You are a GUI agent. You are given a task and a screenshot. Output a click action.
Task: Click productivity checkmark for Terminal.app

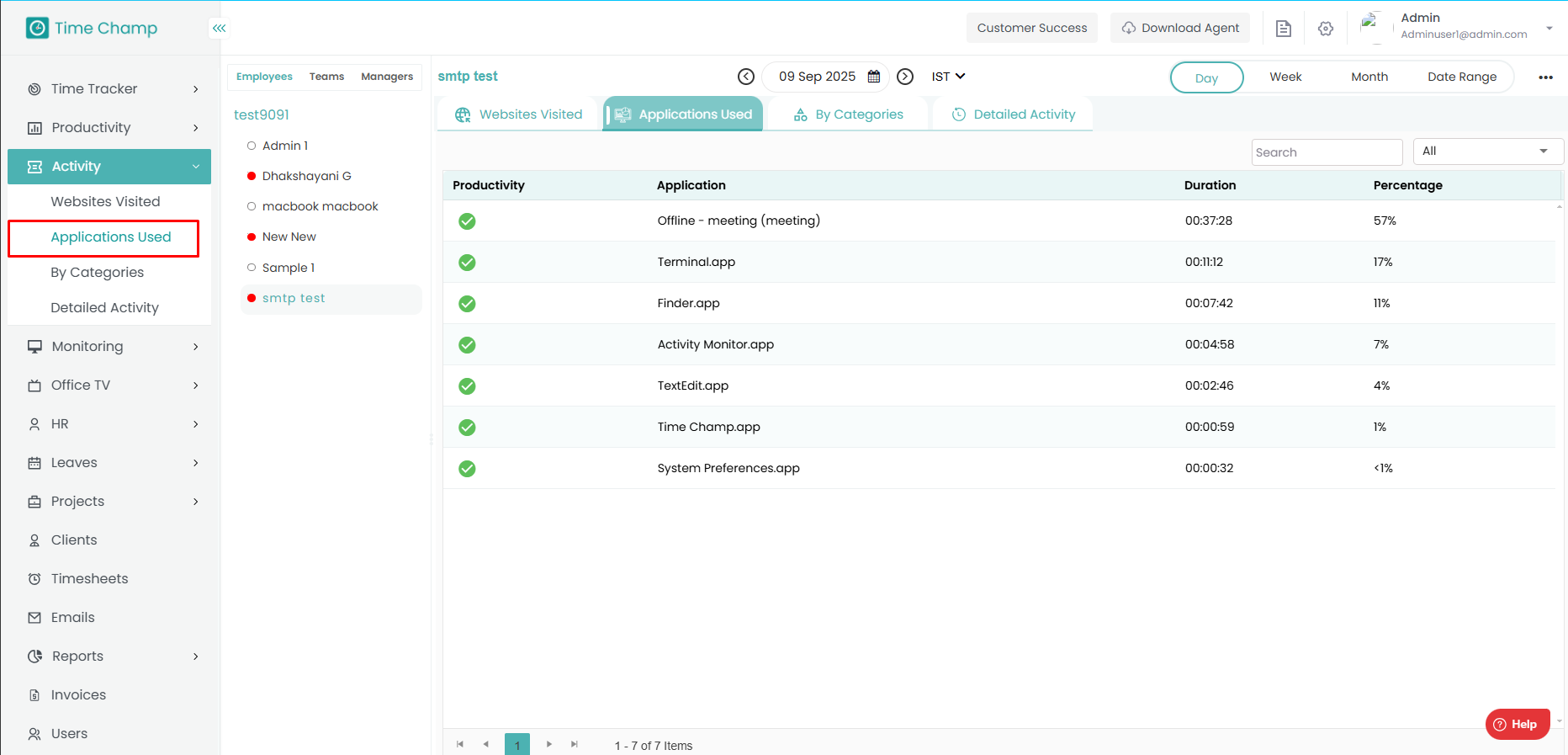(467, 263)
